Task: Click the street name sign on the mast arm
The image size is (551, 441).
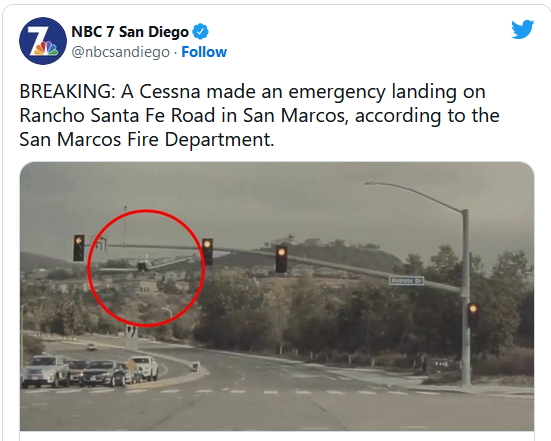Action: coord(407,280)
